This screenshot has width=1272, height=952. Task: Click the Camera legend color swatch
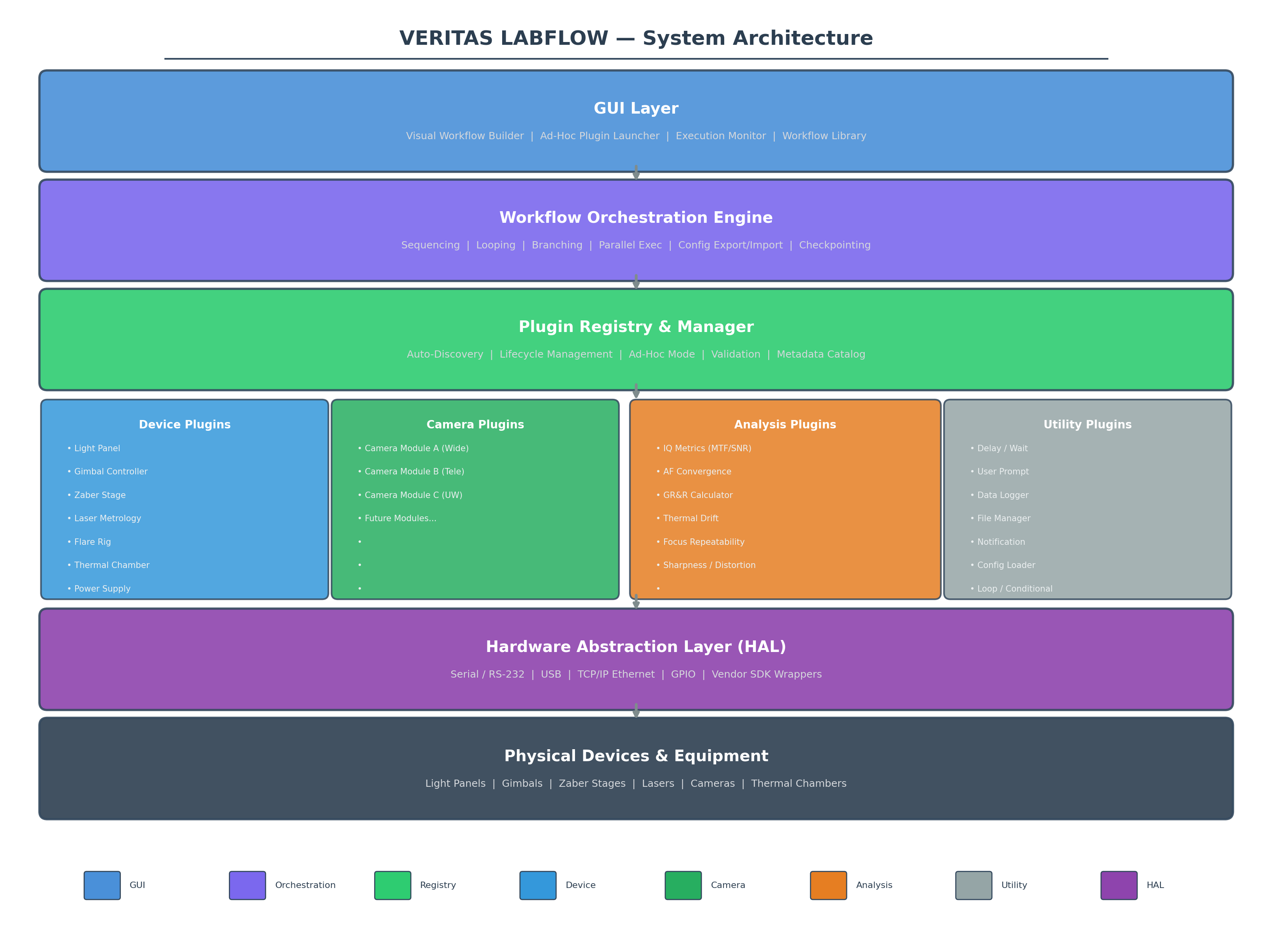[683, 885]
